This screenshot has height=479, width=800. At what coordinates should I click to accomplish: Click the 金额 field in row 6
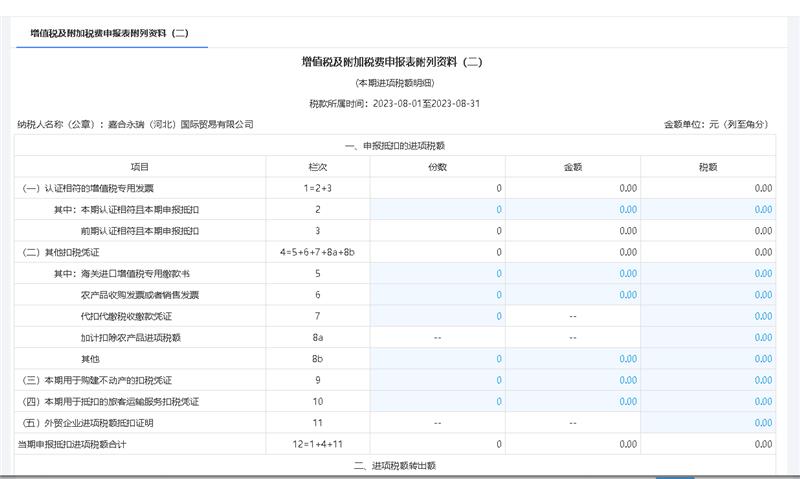pos(572,295)
